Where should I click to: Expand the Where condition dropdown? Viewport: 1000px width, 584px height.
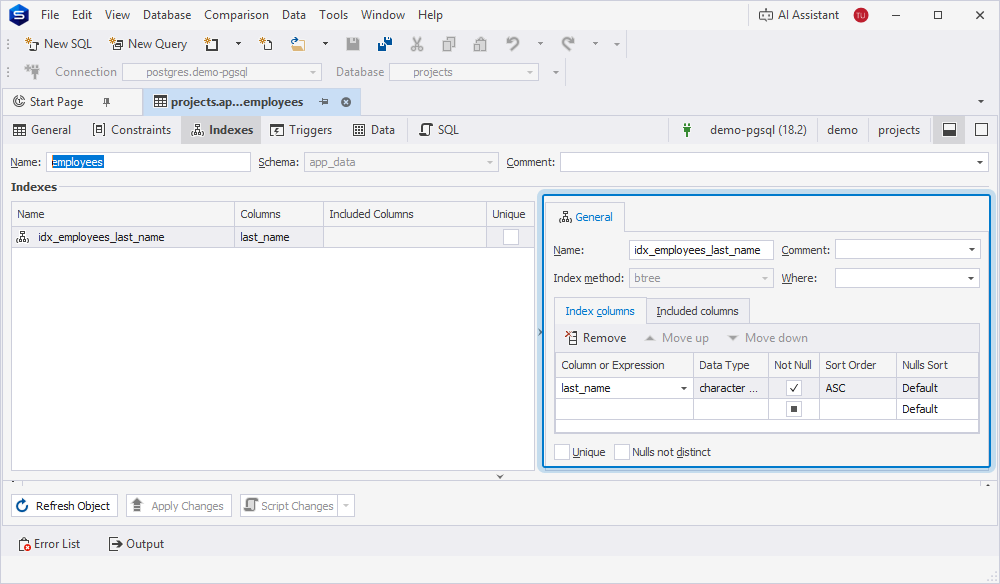971,279
